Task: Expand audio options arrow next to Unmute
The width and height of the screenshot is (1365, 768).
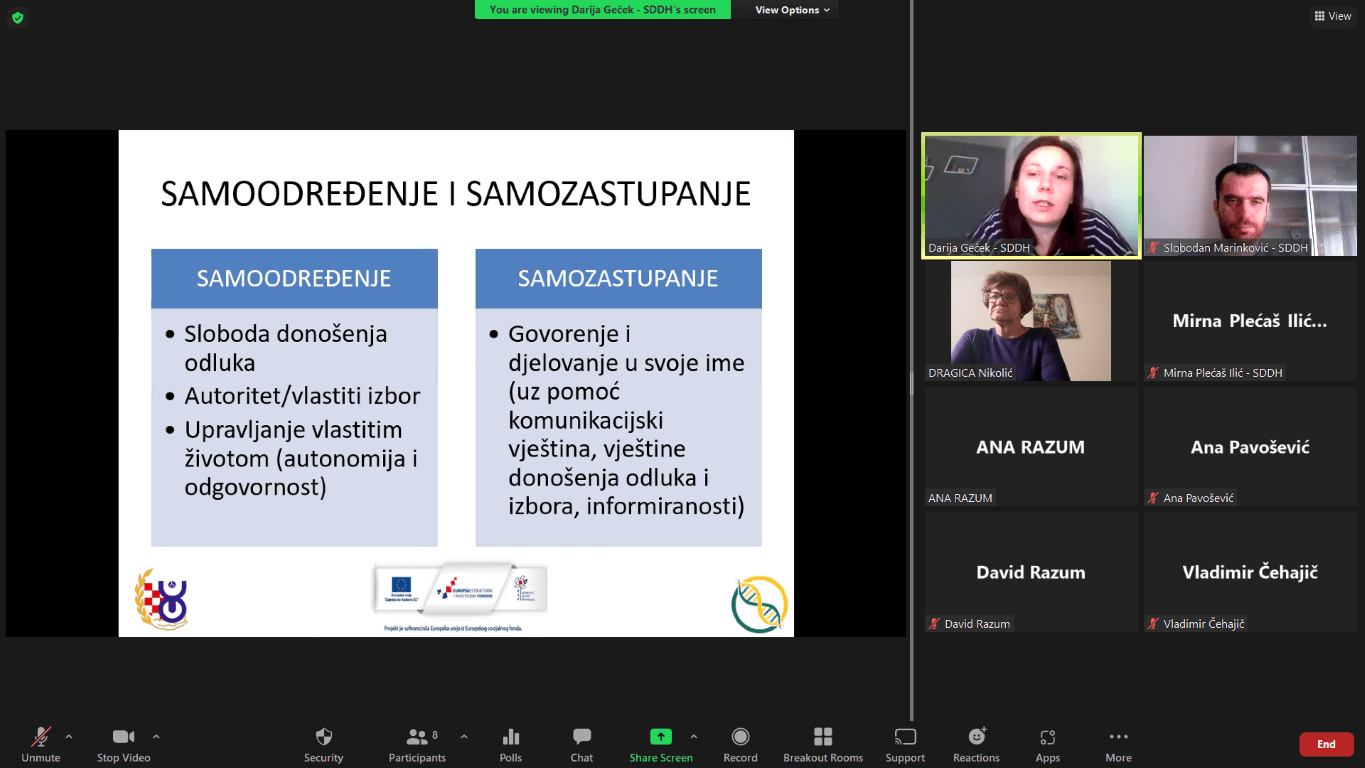Action: (69, 737)
